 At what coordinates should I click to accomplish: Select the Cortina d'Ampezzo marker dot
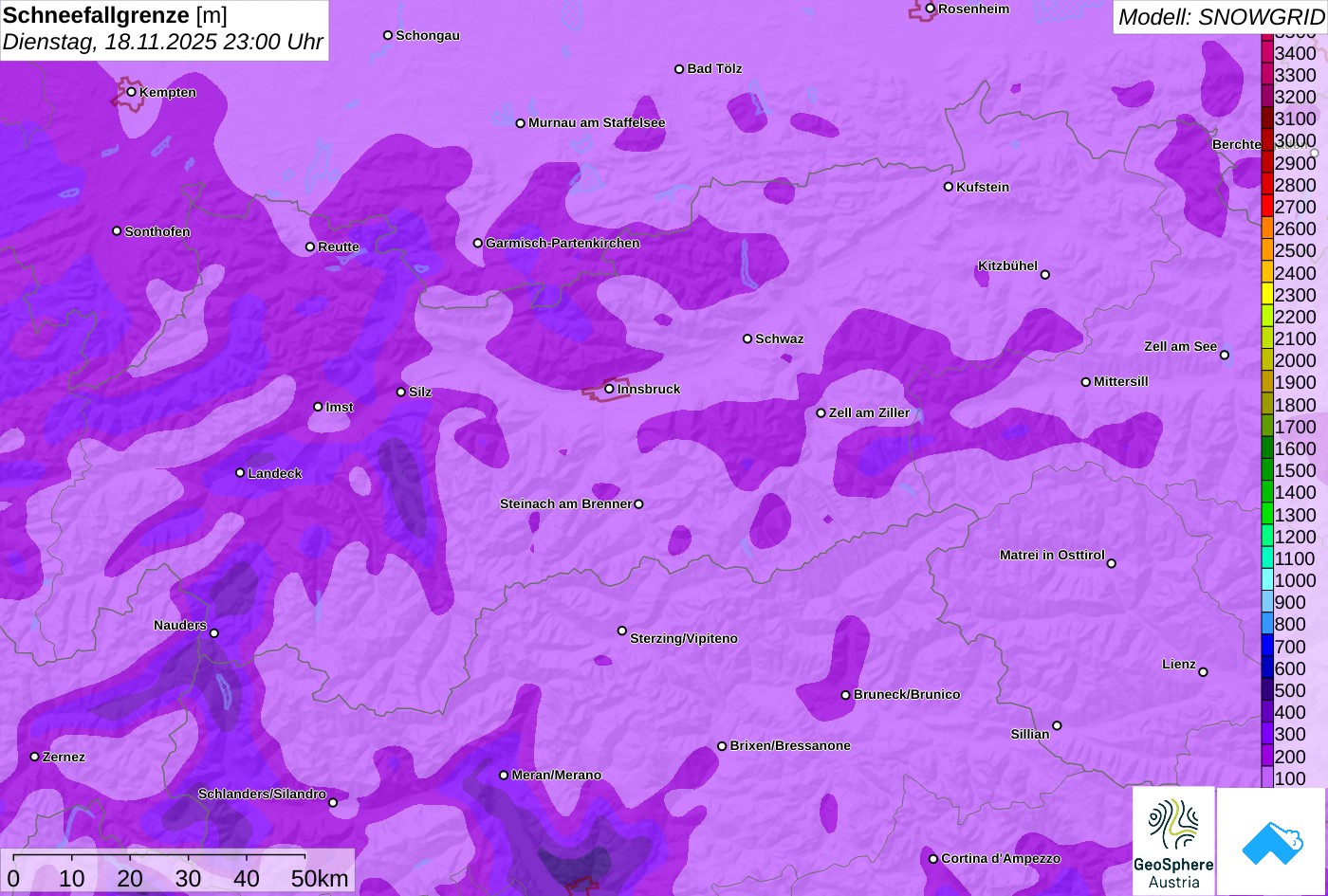(x=932, y=859)
